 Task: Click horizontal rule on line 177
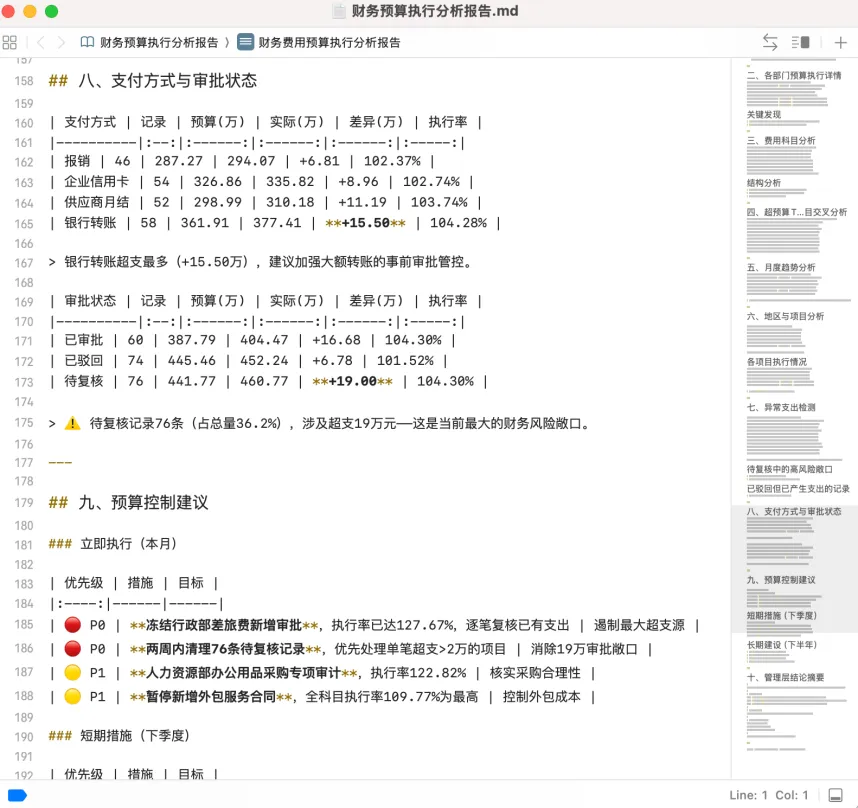point(60,463)
